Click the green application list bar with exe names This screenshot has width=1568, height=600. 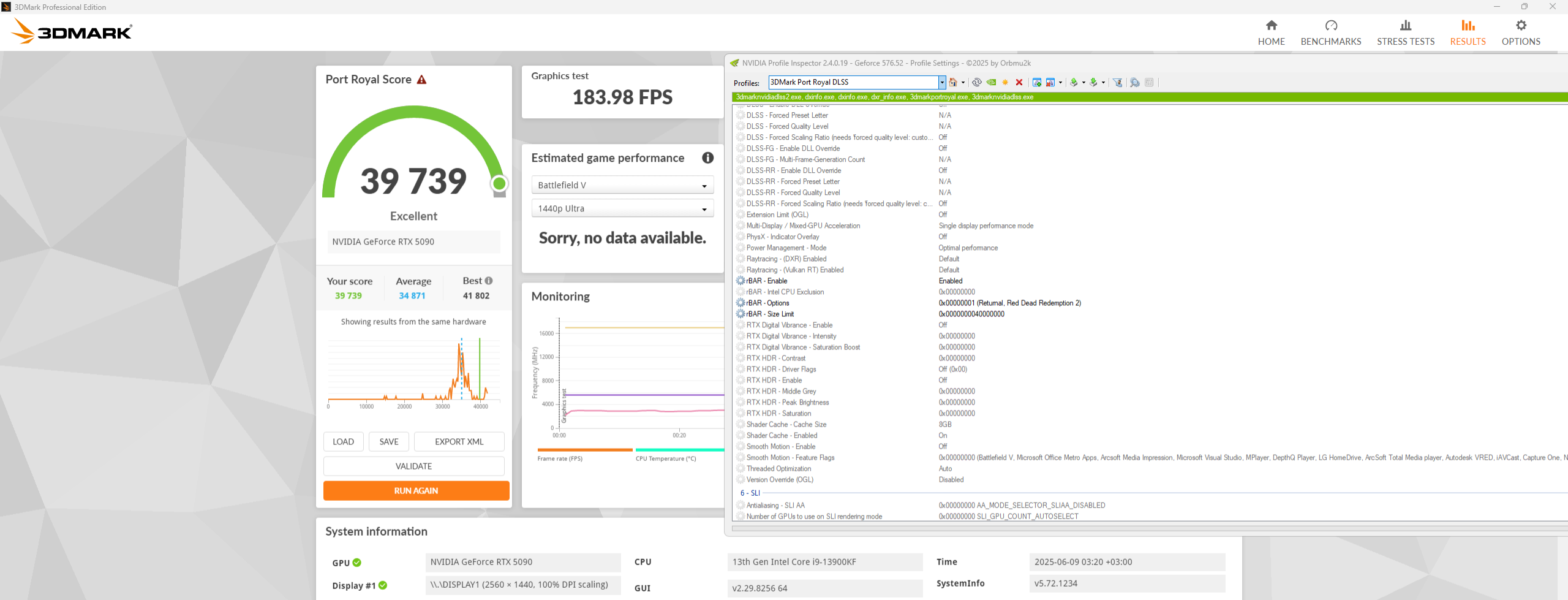click(x=1150, y=97)
